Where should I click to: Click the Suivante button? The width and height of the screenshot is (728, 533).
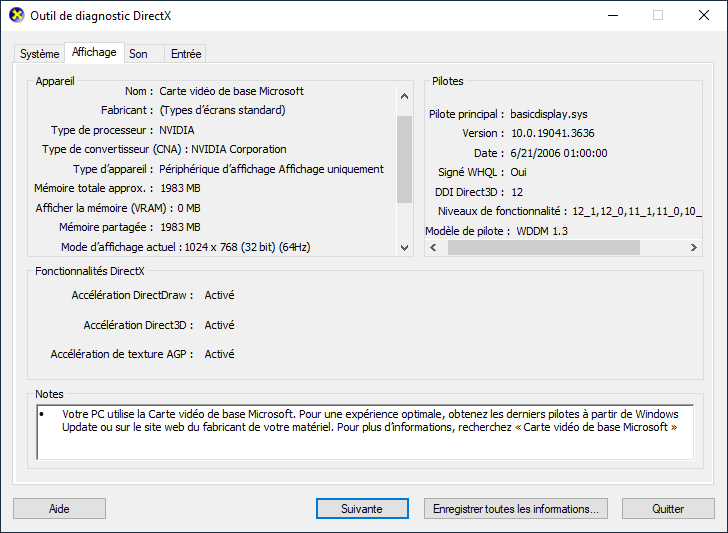pyautogui.click(x=362, y=508)
